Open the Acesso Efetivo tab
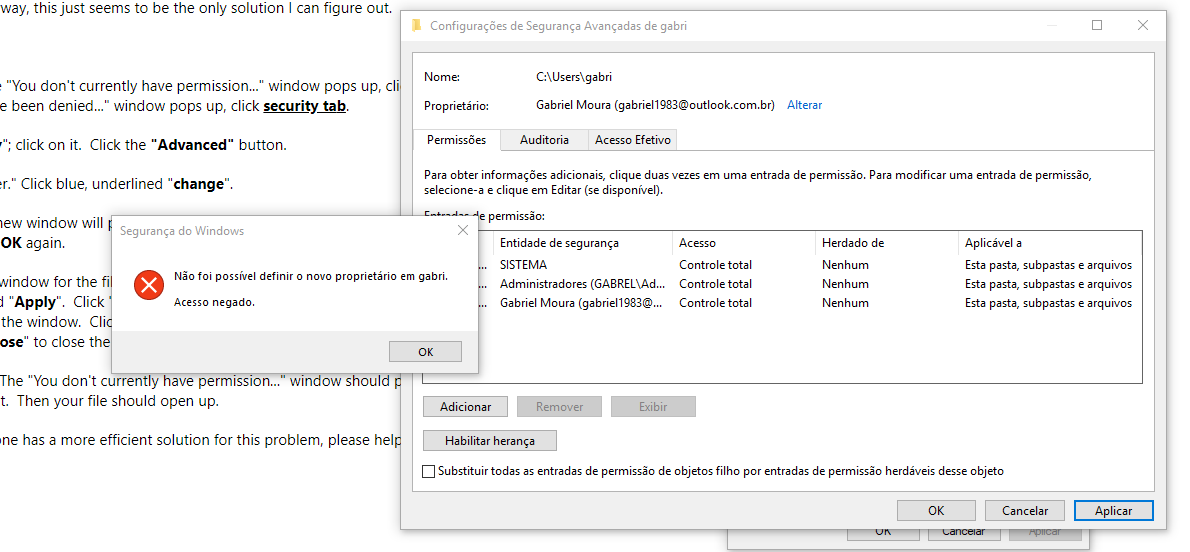 (x=632, y=140)
